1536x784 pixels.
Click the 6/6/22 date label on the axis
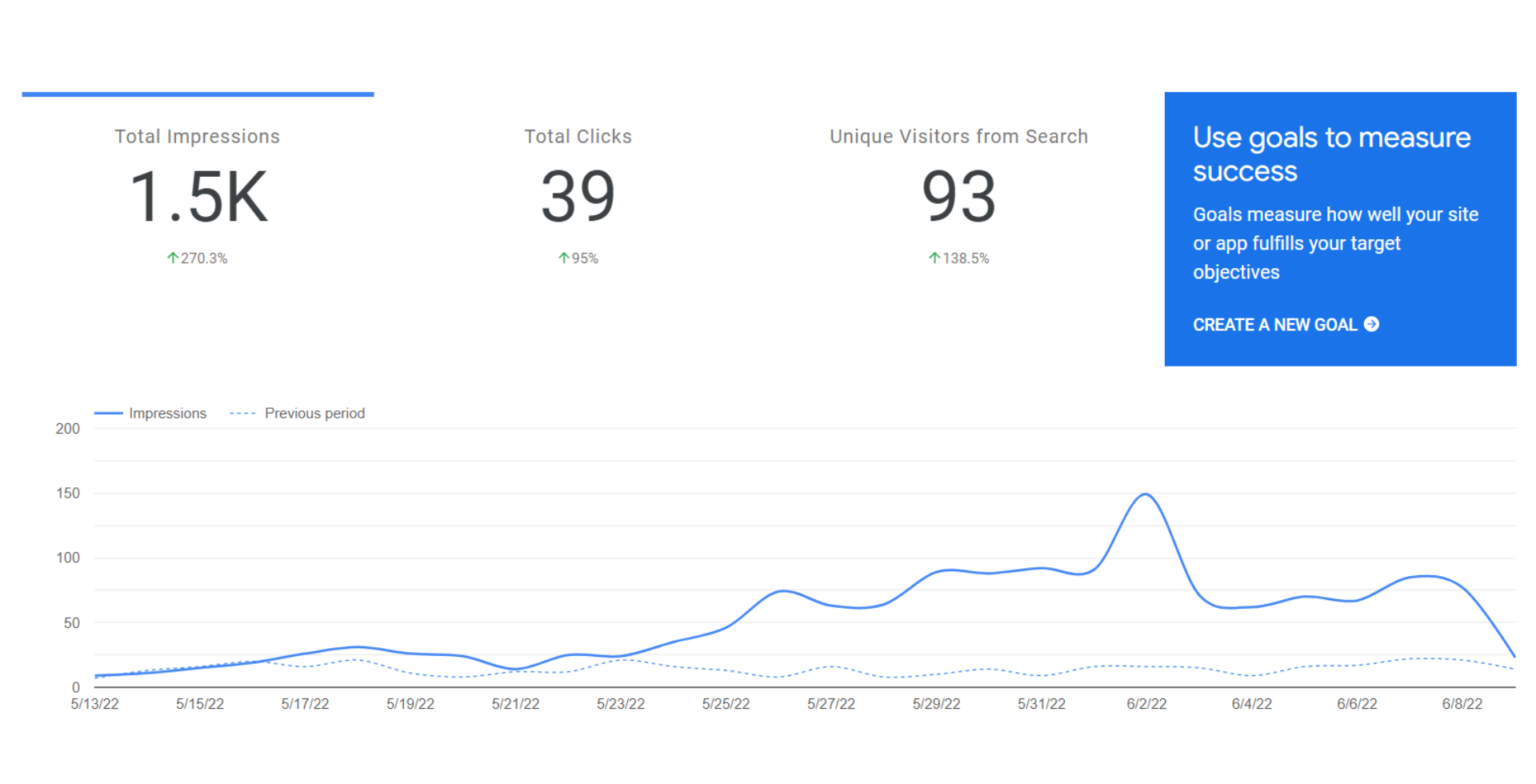click(1357, 704)
